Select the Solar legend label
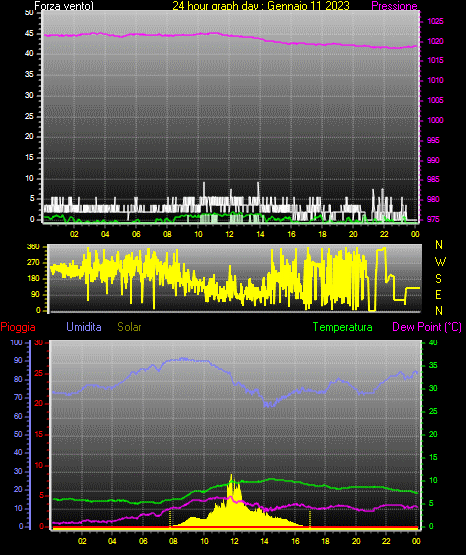 pos(129,327)
